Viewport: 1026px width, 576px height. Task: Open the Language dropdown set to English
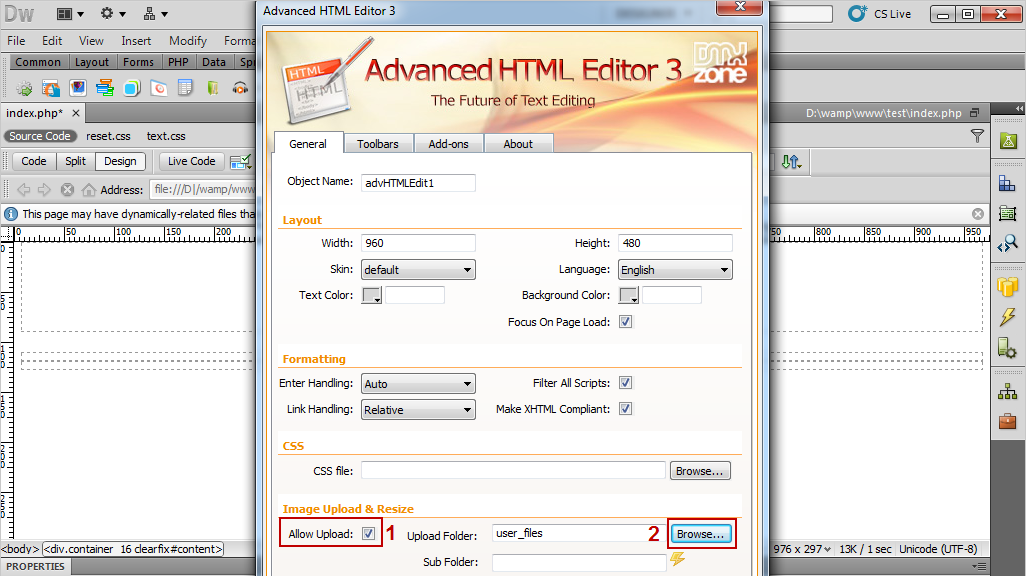[675, 270]
